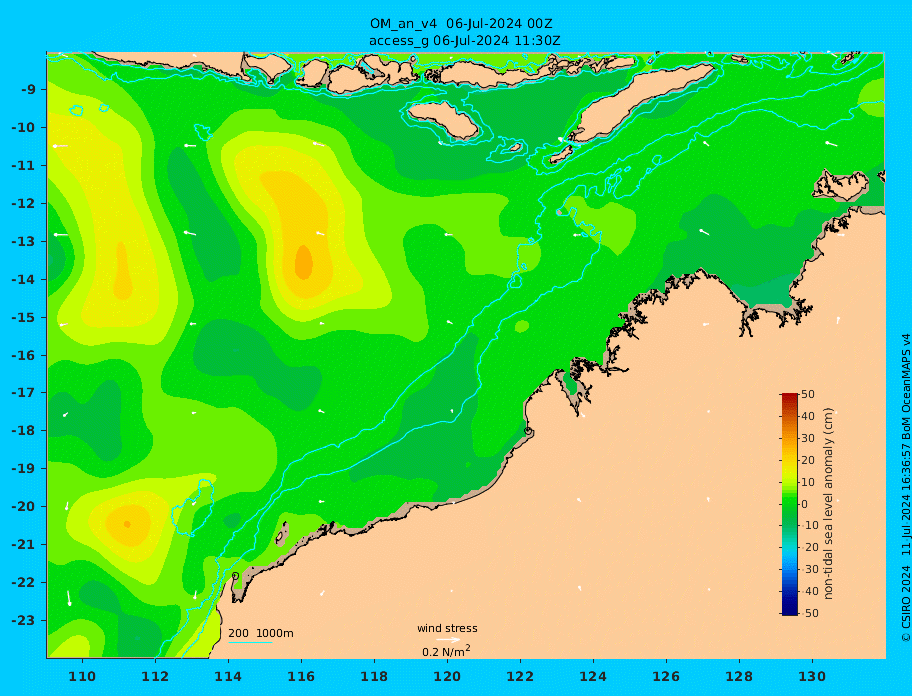Click the dark red end of the colorbar
Screen dimensions: 912x696
[x=789, y=397]
